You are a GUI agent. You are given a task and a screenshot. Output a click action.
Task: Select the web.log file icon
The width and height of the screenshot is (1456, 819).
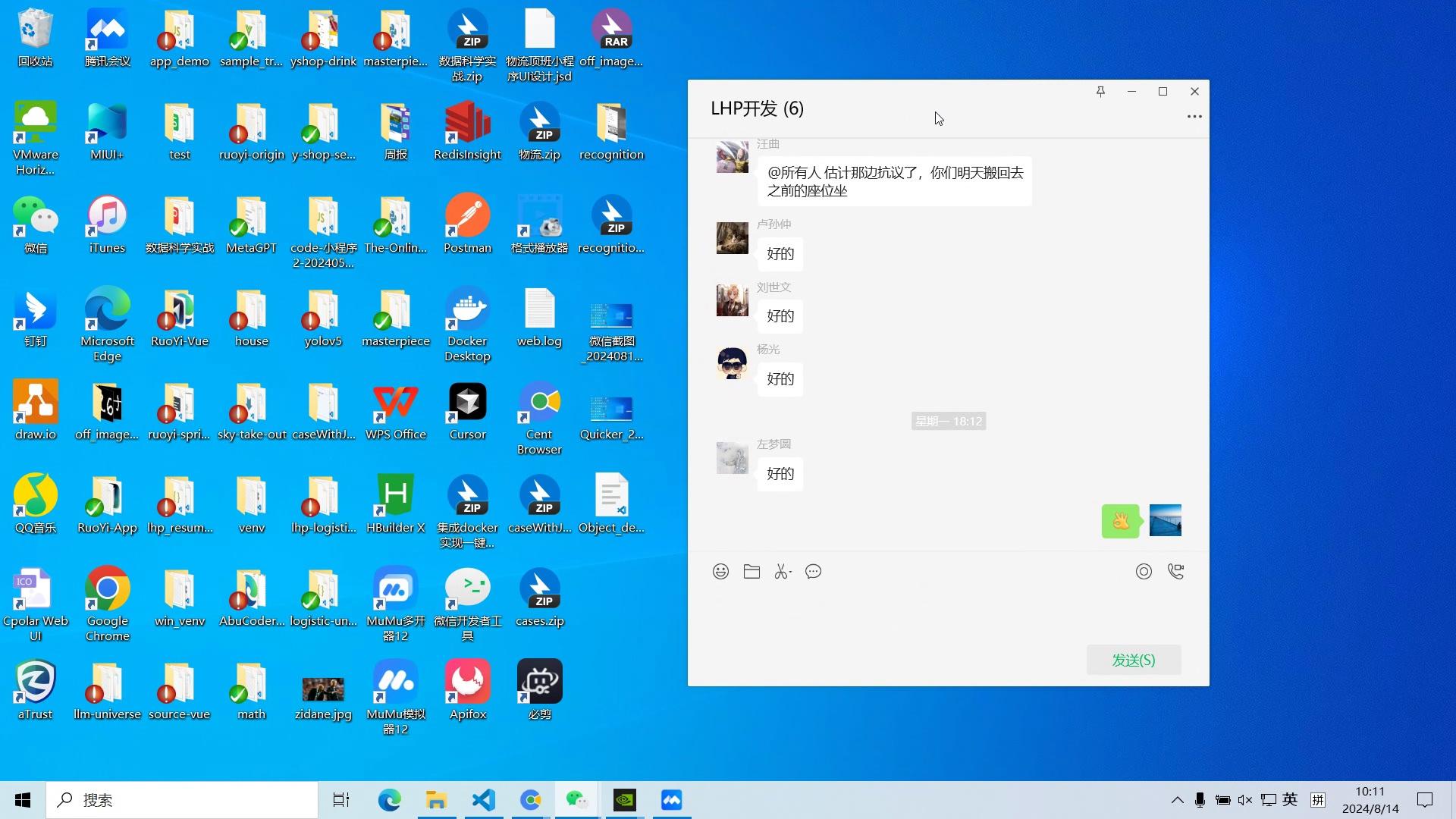539,318
